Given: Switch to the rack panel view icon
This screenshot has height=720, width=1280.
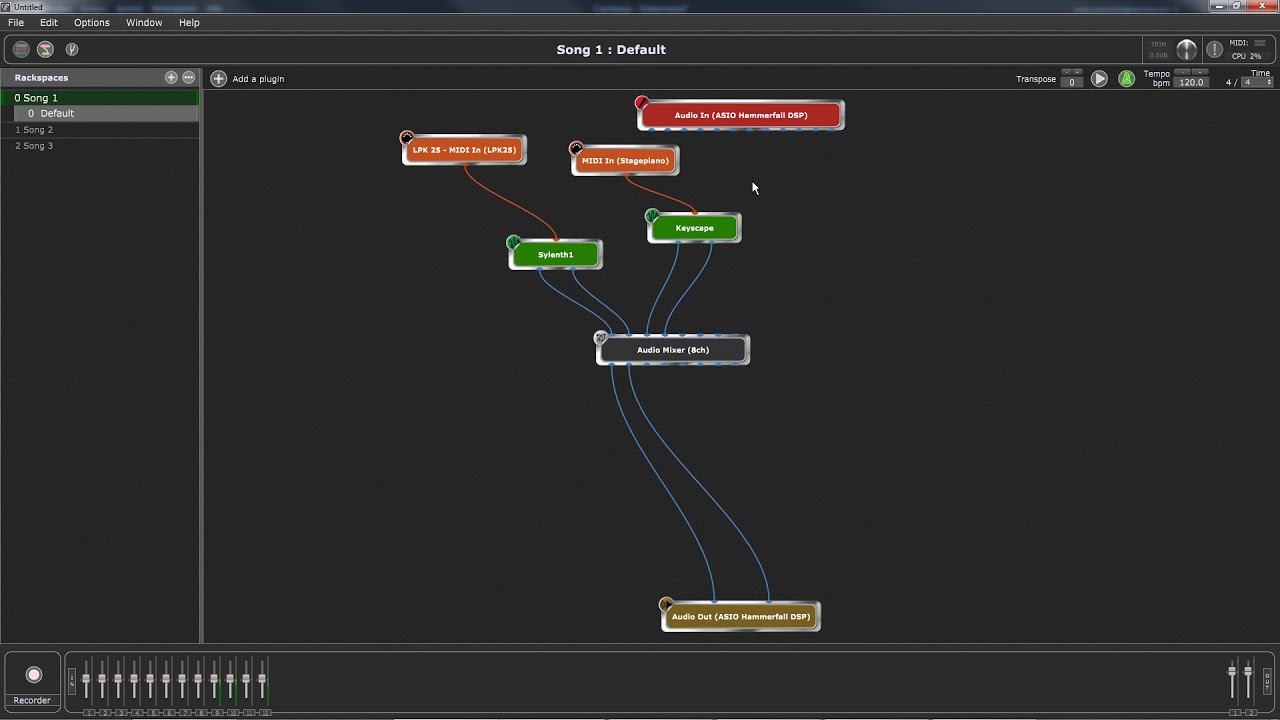Looking at the screenshot, I should click(x=21, y=49).
